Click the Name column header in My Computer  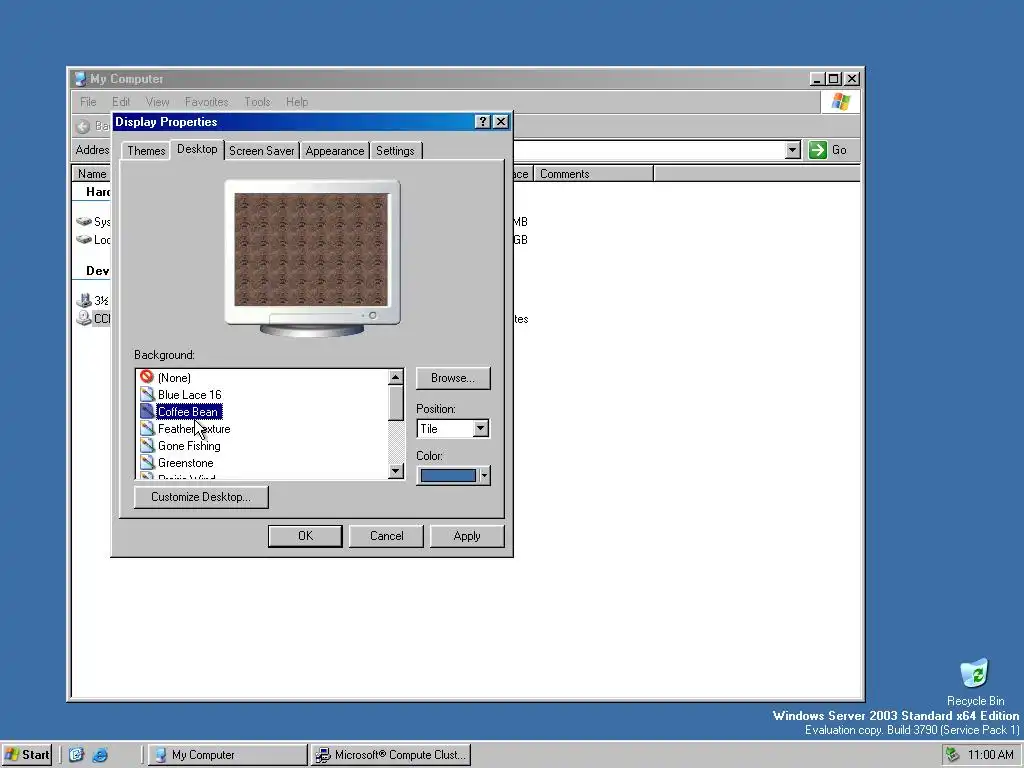pyautogui.click(x=91, y=174)
